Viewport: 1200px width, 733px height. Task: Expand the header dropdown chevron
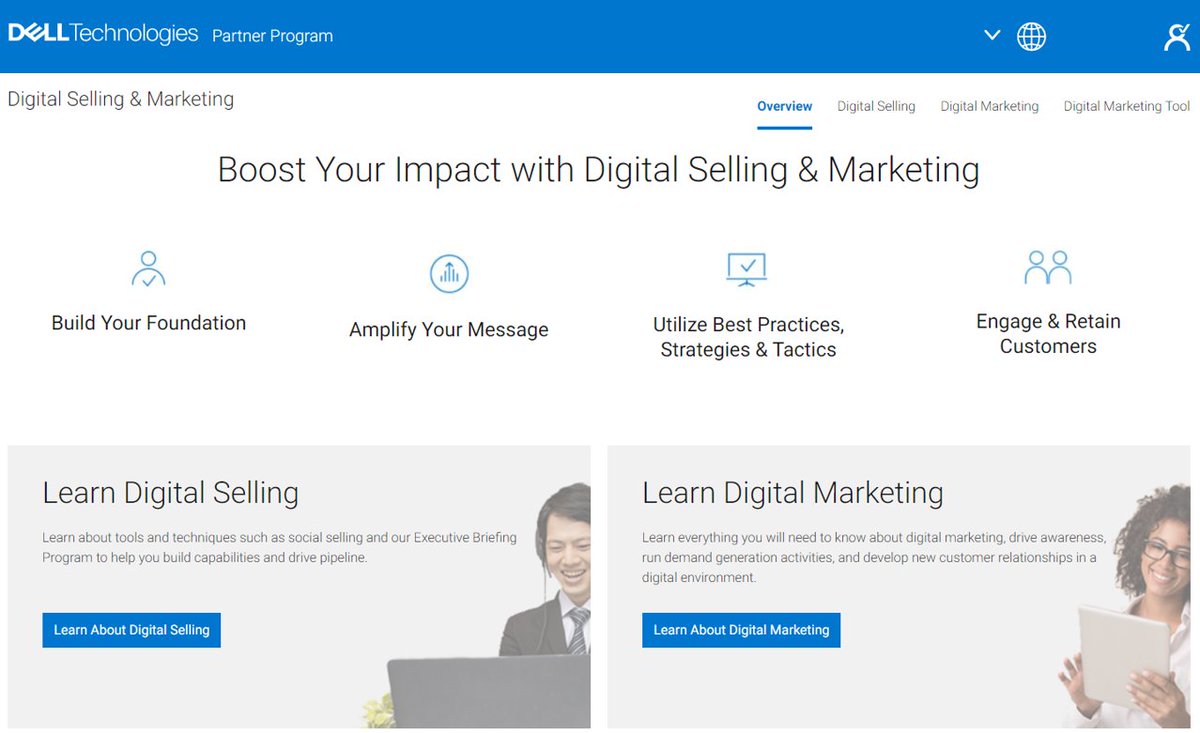pos(992,35)
